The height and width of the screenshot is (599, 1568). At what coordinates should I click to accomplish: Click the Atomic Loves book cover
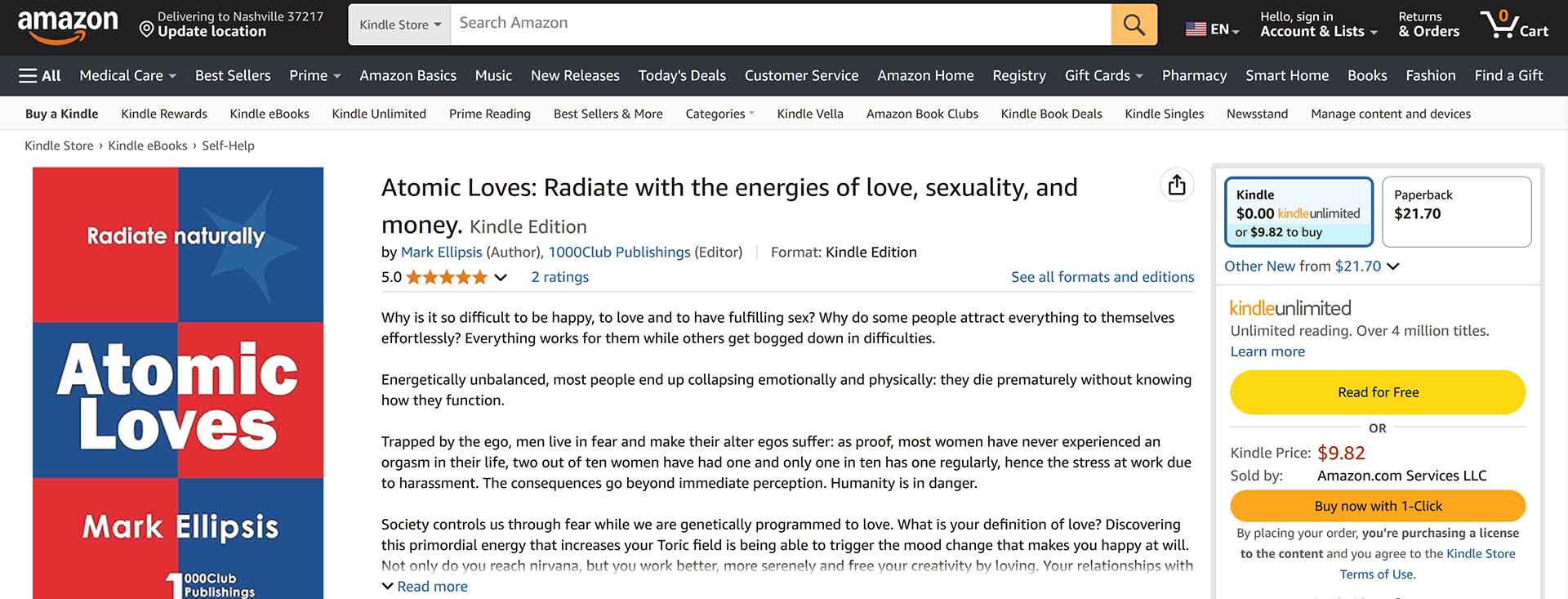click(x=178, y=383)
